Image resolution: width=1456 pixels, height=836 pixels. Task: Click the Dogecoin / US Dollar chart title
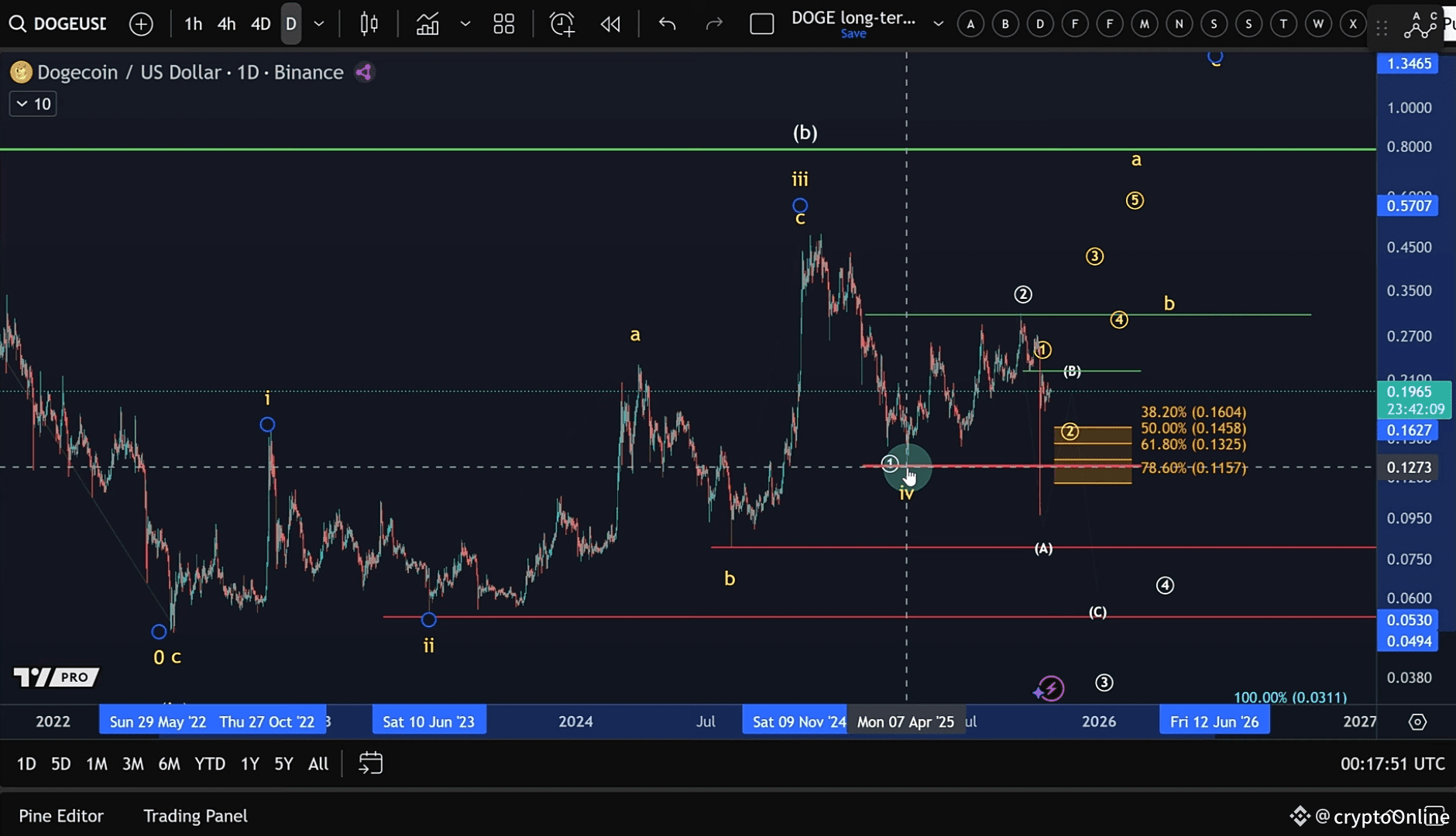coord(191,72)
